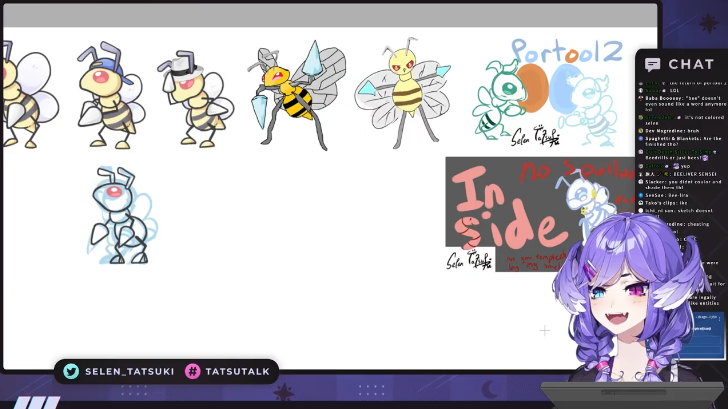
Task: Open the bee wearing white fedora drawing
Action: (195, 98)
